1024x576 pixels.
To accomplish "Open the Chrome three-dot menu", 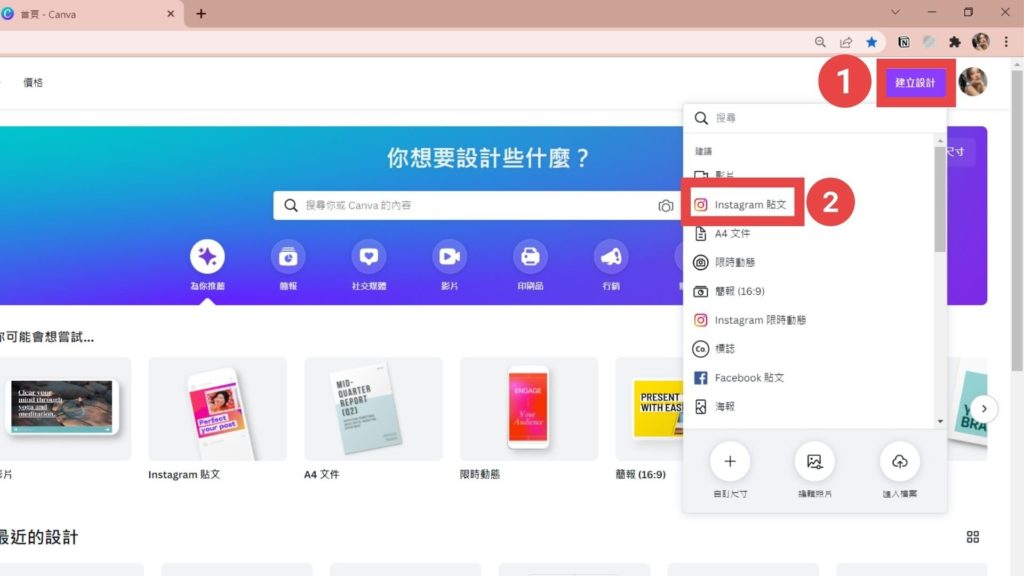I will tap(1006, 42).
